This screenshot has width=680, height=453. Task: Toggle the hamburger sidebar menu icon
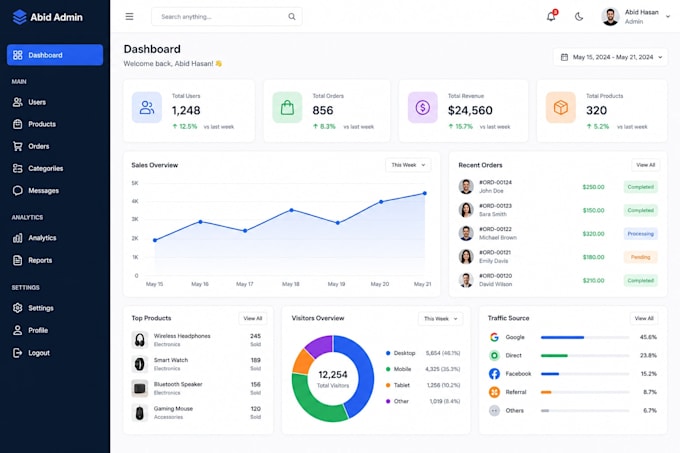129,16
